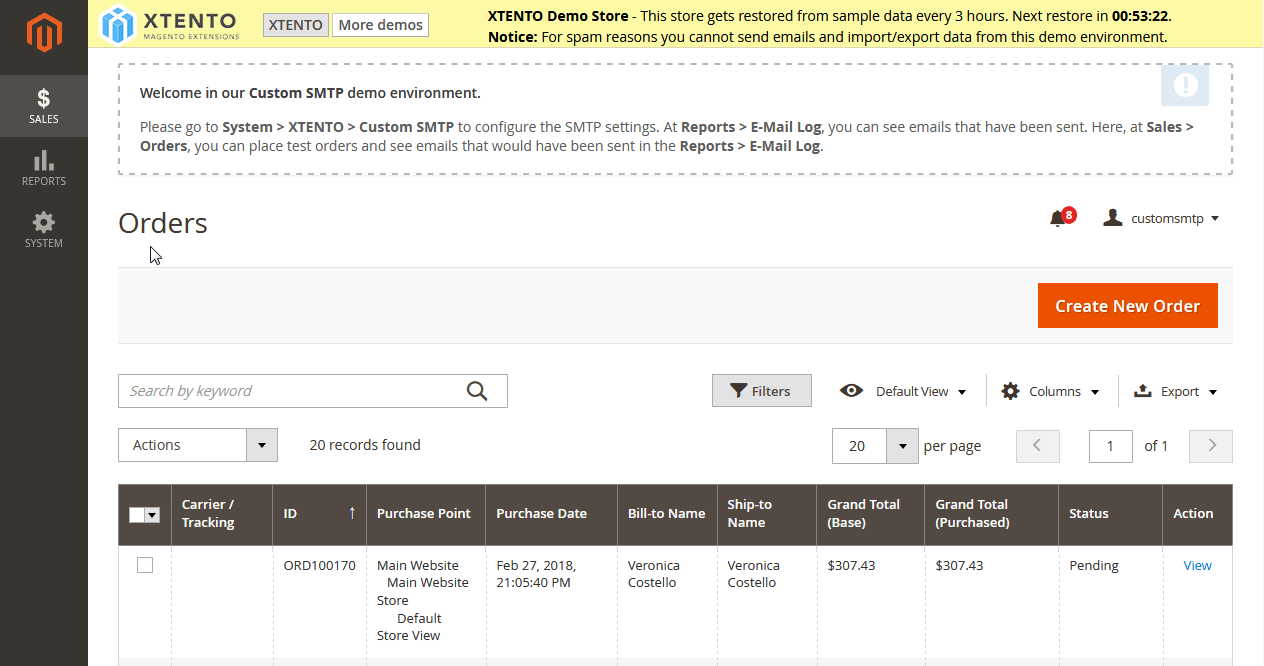Sort by ID column arrow
The image size is (1264, 666).
352,513
